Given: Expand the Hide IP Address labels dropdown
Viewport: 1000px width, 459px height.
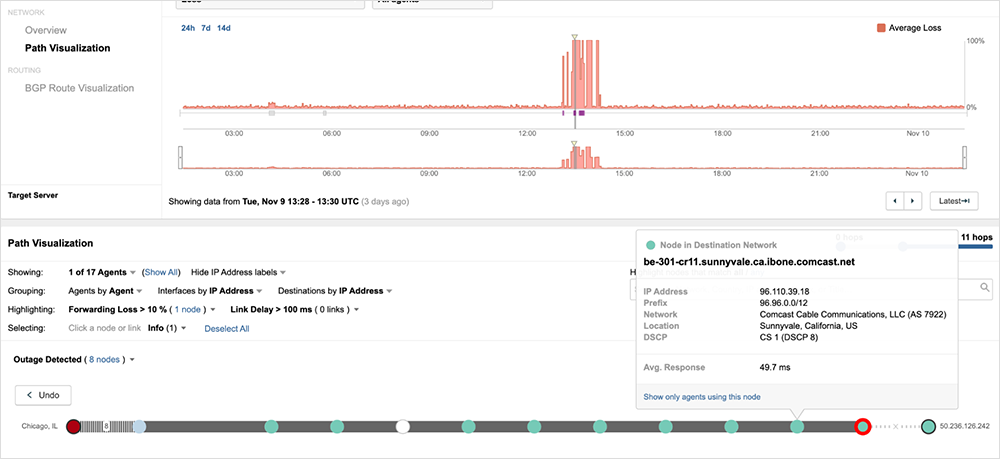Looking at the screenshot, I should (x=238, y=272).
